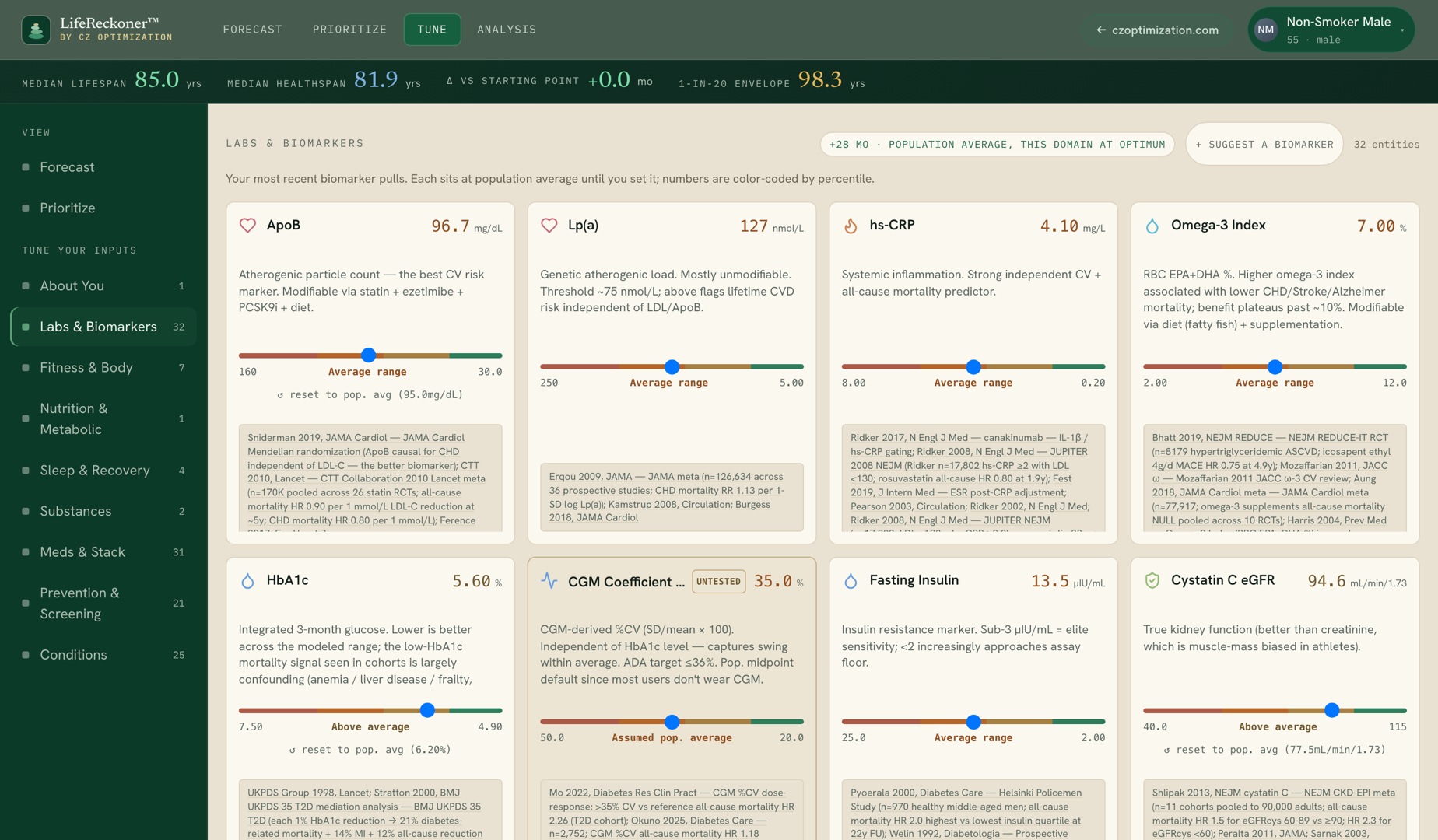
Task: Click the '32 entities' count label
Action: tap(1387, 145)
